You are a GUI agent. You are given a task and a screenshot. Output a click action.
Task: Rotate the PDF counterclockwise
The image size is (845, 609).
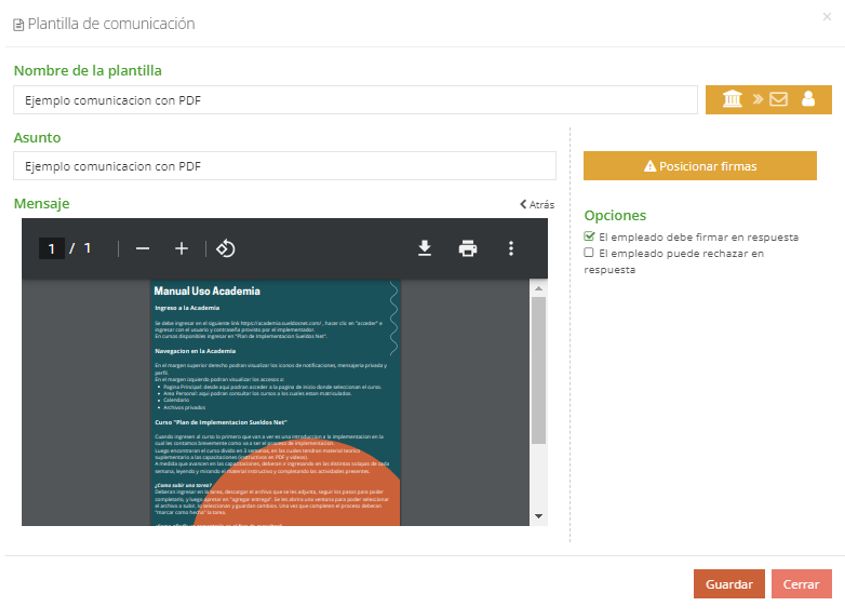[225, 248]
